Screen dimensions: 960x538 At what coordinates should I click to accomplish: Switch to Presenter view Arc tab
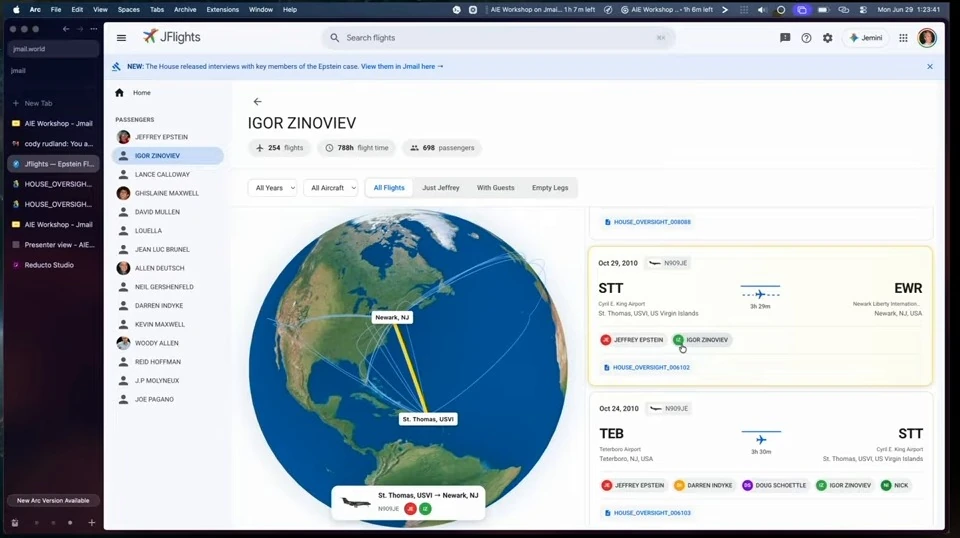(x=53, y=245)
